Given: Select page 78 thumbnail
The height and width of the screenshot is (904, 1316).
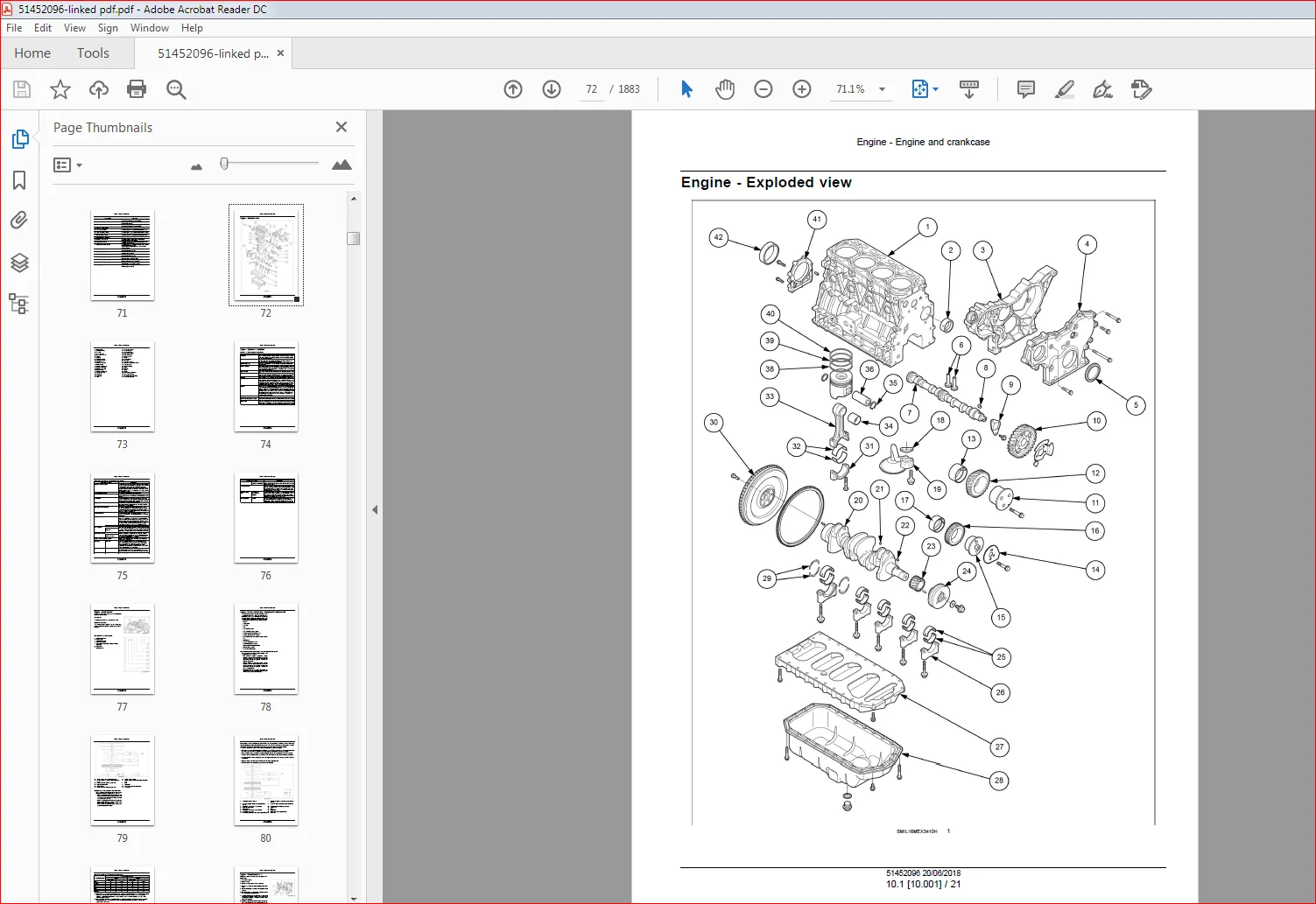Looking at the screenshot, I should 266,649.
